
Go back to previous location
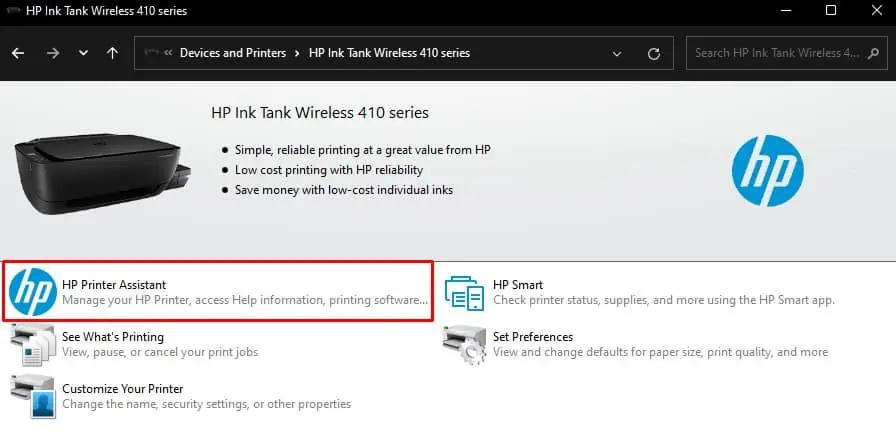20,53
